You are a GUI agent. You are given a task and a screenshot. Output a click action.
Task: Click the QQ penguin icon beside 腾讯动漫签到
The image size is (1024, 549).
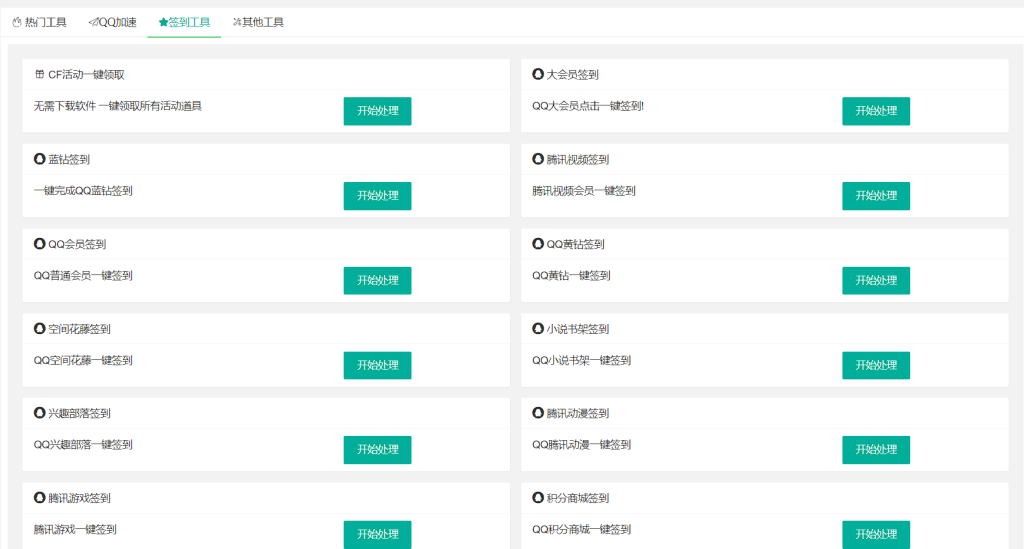click(x=537, y=413)
